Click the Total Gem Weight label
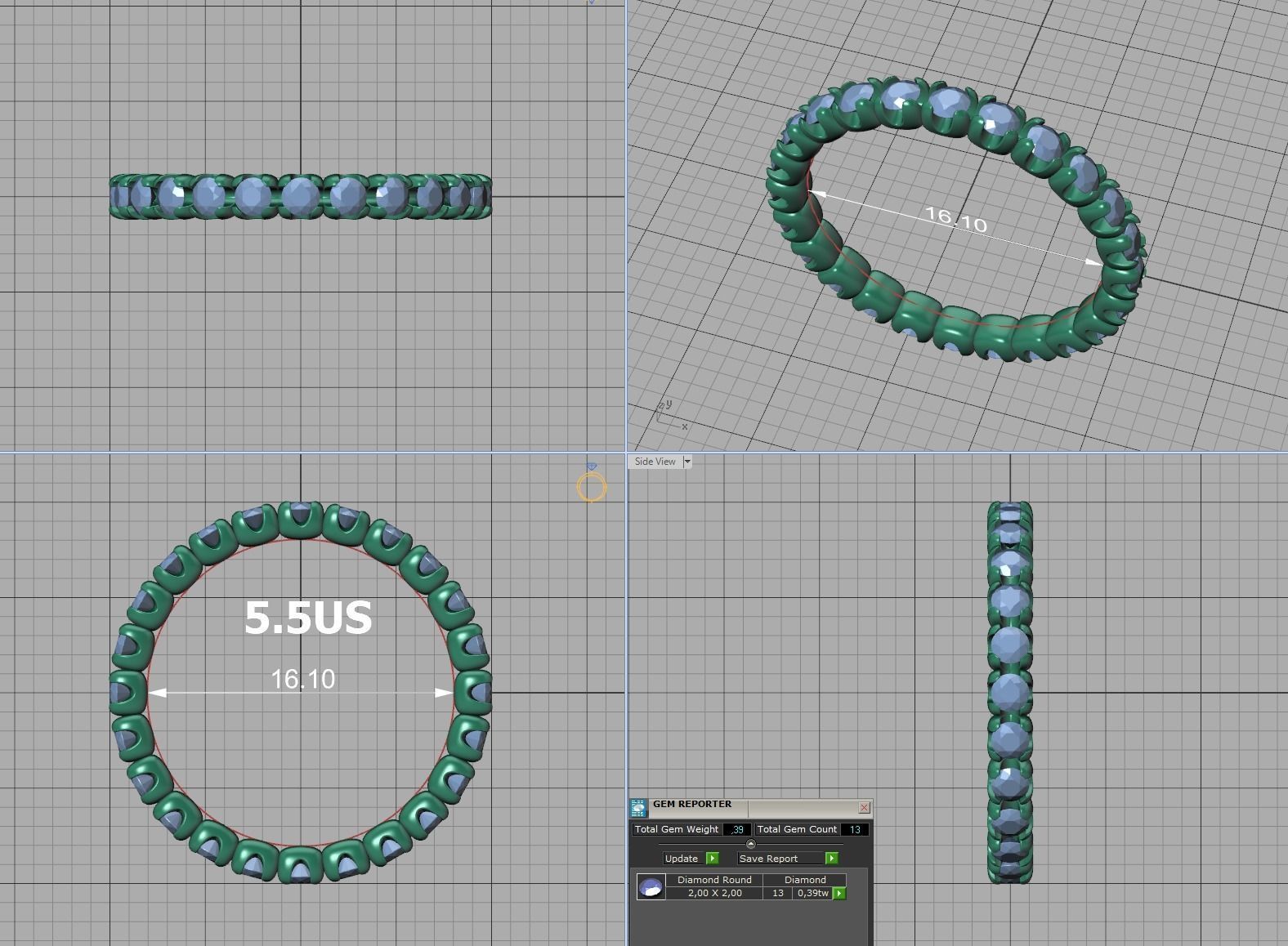 677,829
